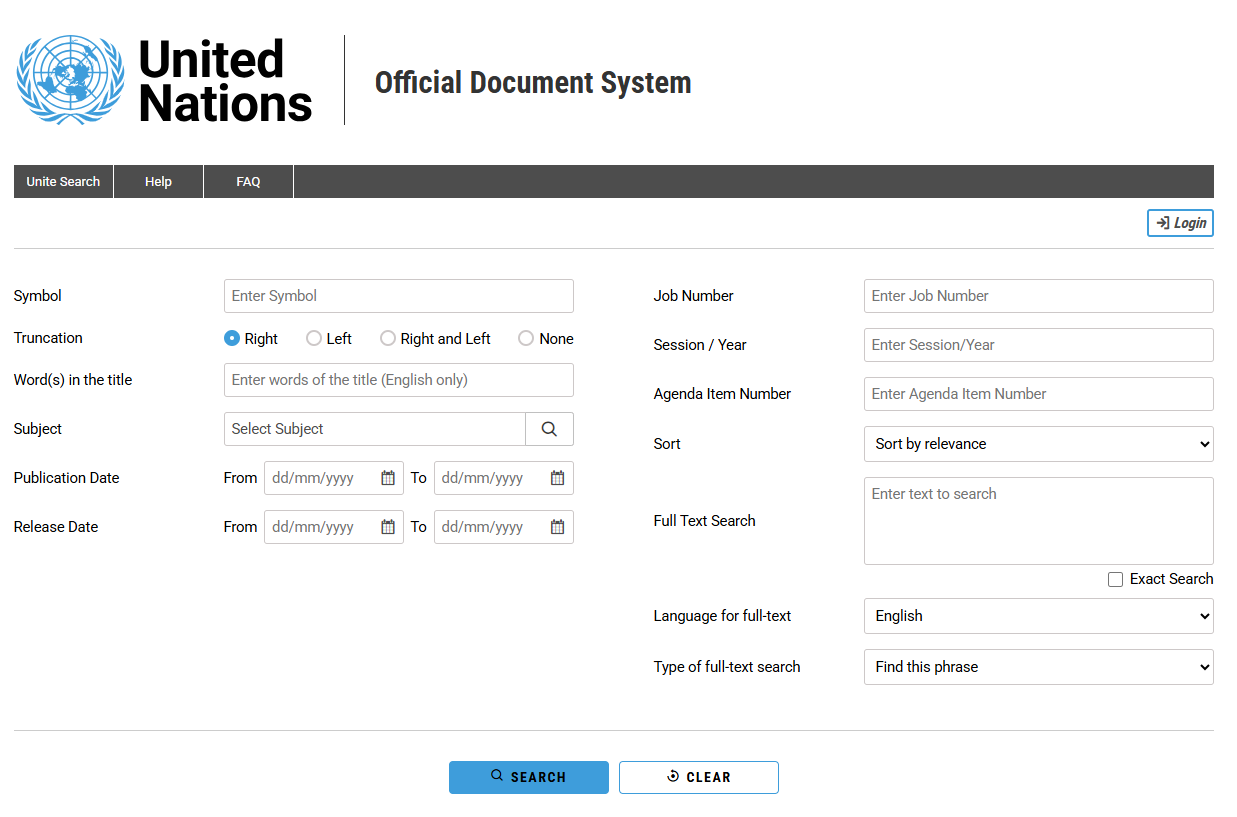Click the Login button
Image resolution: width=1237 pixels, height=817 pixels.
(x=1180, y=223)
